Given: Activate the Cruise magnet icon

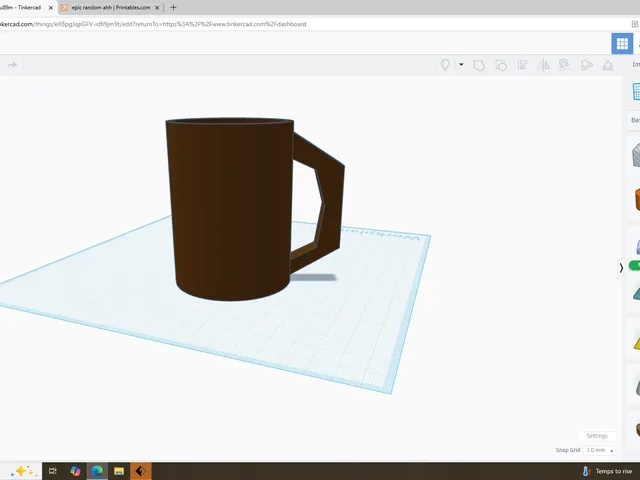Looking at the screenshot, I should pyautogui.click(x=564, y=65).
